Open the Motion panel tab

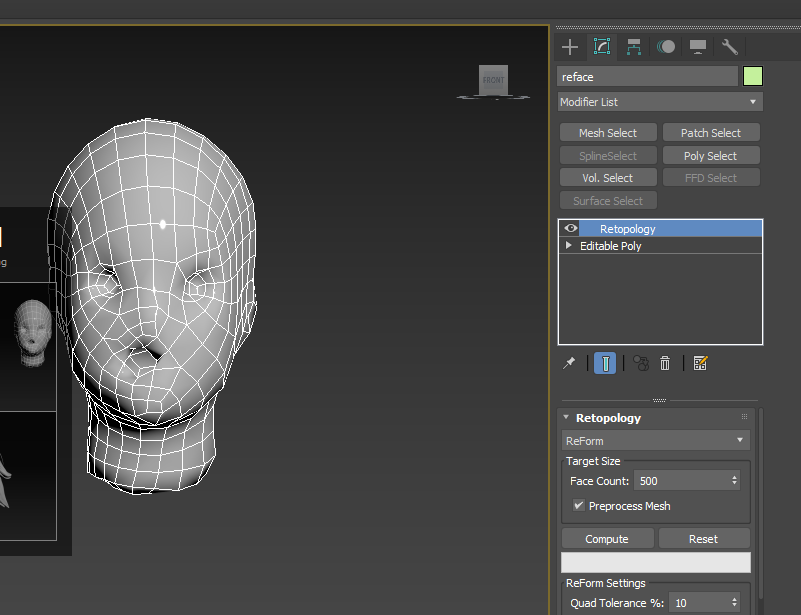pyautogui.click(x=666, y=47)
